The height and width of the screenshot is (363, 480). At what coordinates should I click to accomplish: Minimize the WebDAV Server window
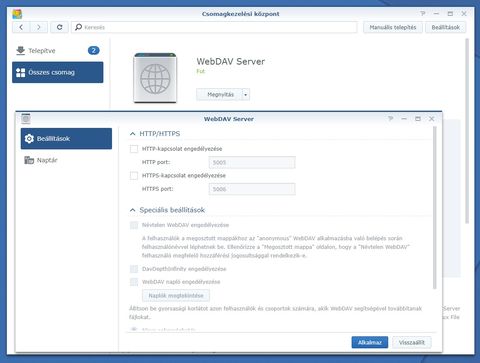404,119
